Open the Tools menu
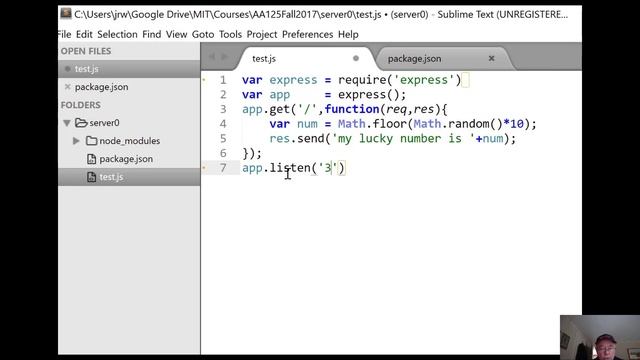640x360 pixels. [230, 34]
